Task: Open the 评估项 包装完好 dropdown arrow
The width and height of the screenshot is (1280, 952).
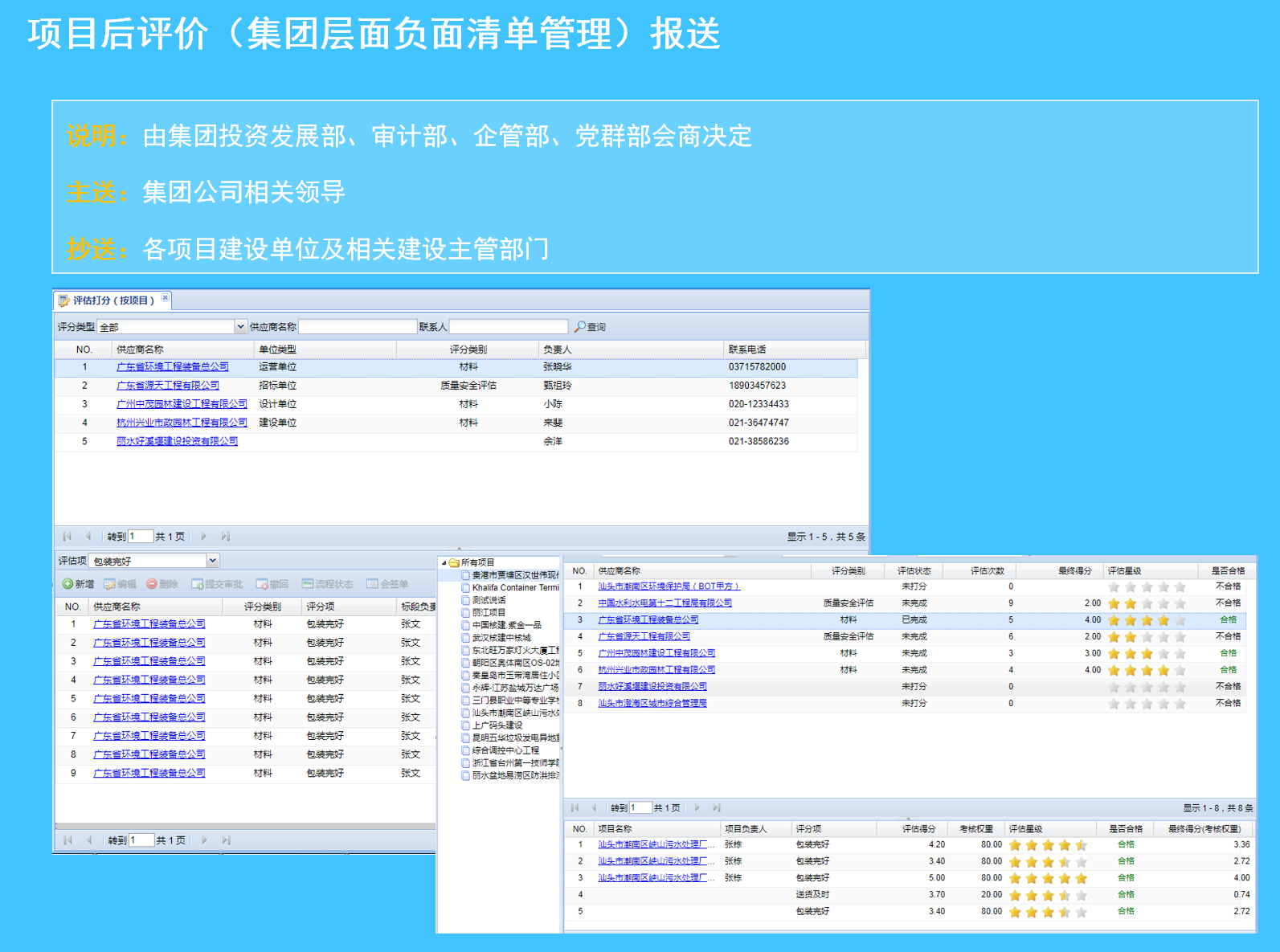Action: coord(213,561)
